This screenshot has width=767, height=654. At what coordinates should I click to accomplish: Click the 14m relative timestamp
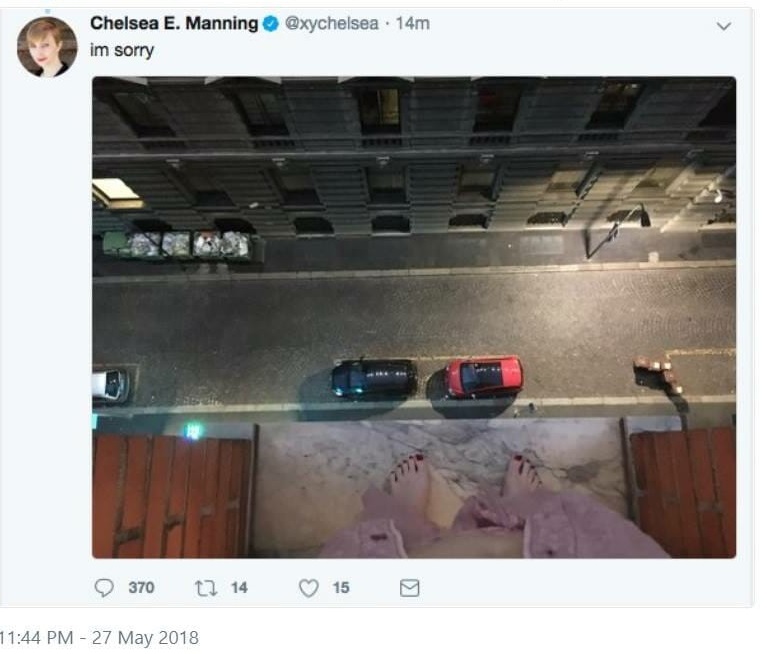(413, 23)
